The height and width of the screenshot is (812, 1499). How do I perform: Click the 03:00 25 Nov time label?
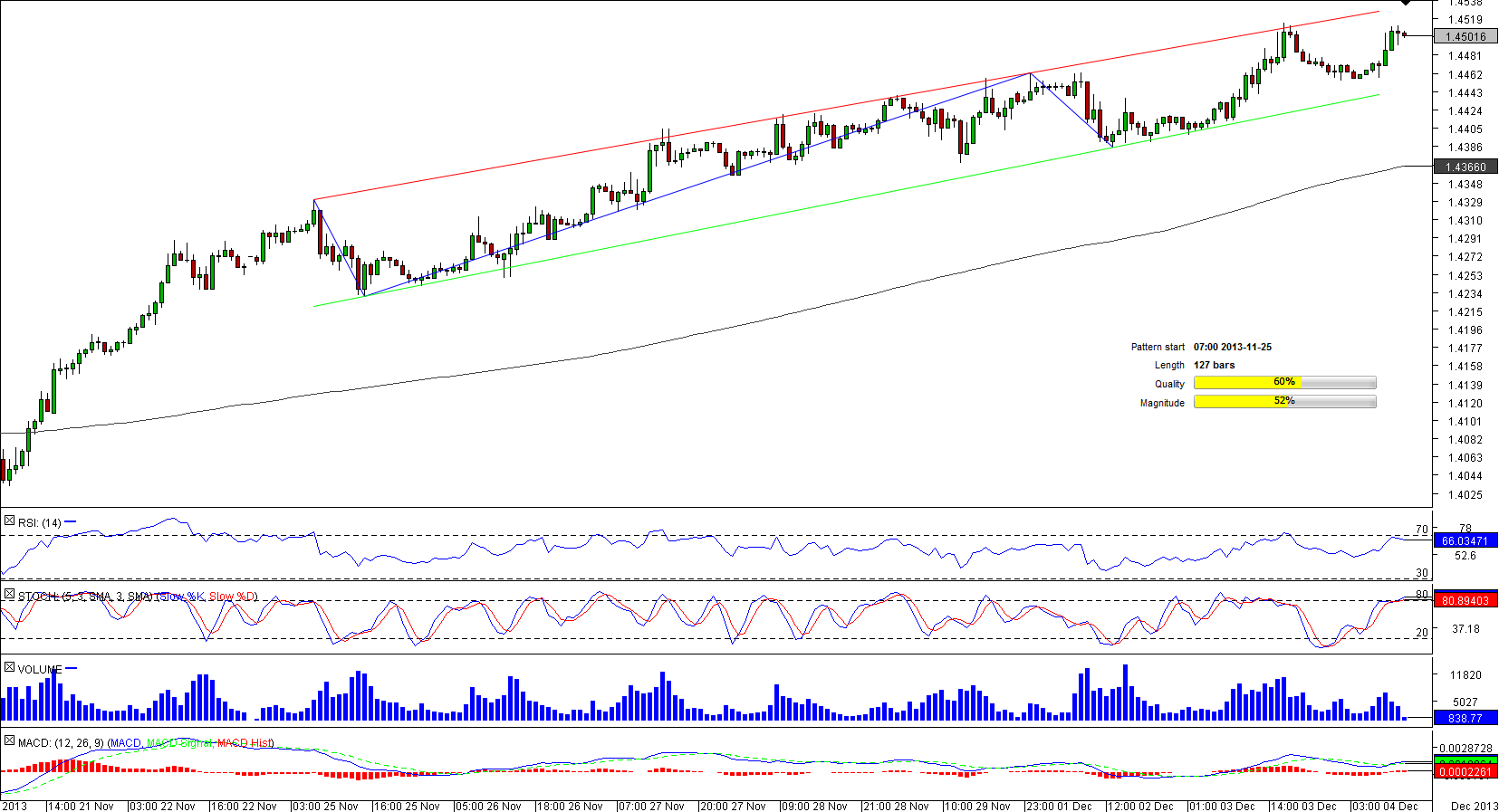[326, 807]
